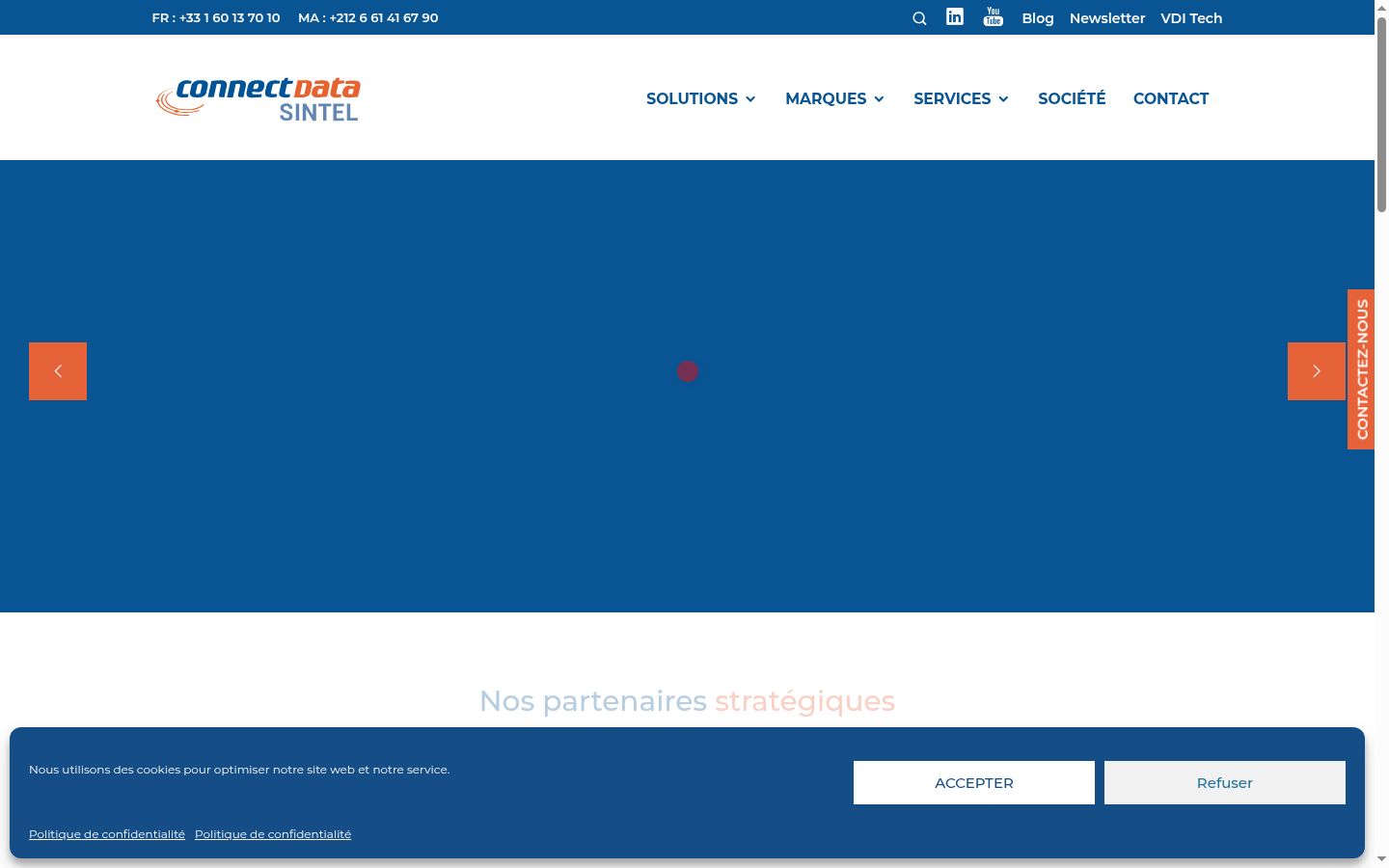Open the search magnifier icon
Screen dimensions: 1389x868
point(919,18)
